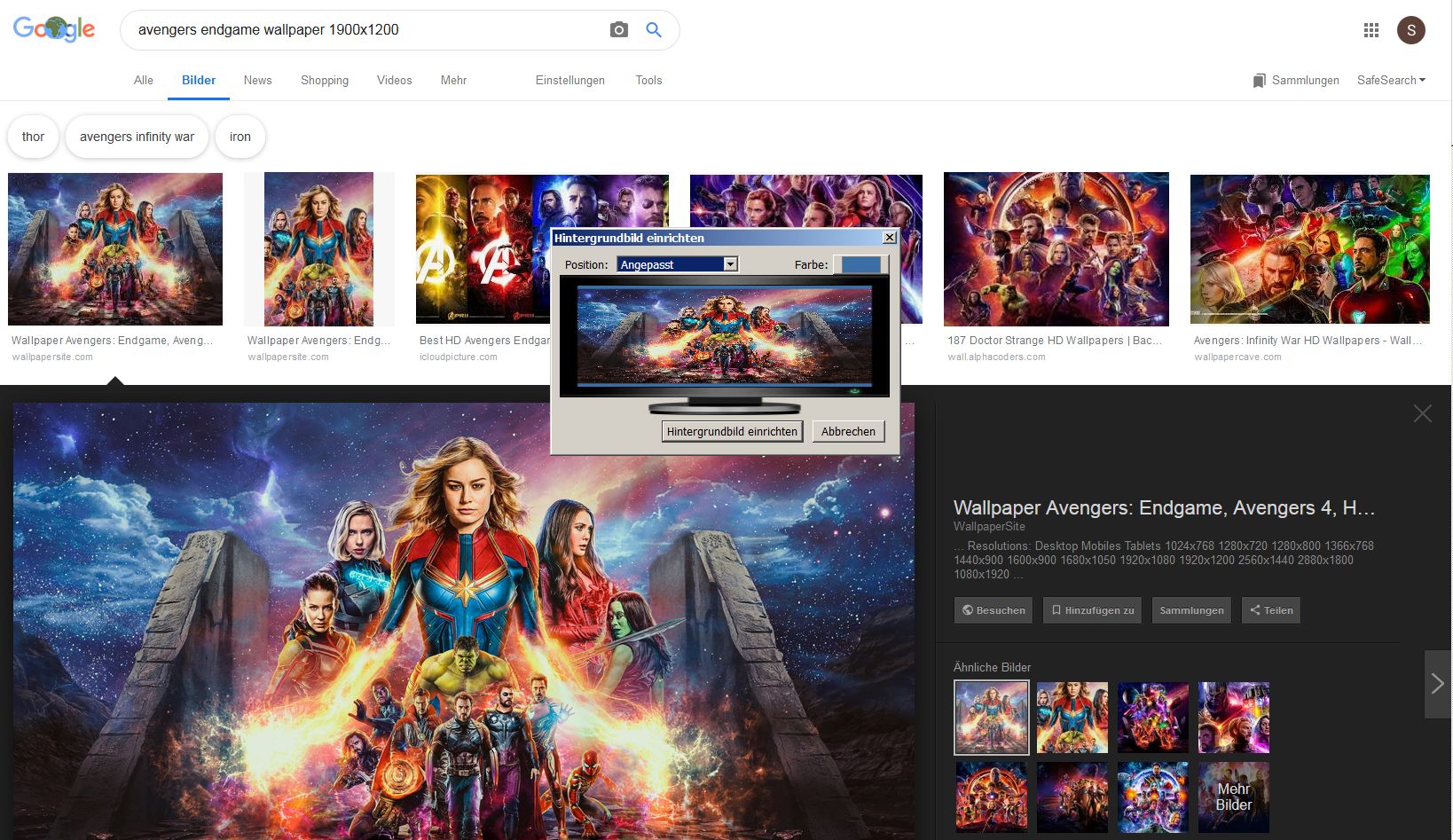Select the Bilder tab
Viewport: 1453px width, 840px height.
coord(199,80)
